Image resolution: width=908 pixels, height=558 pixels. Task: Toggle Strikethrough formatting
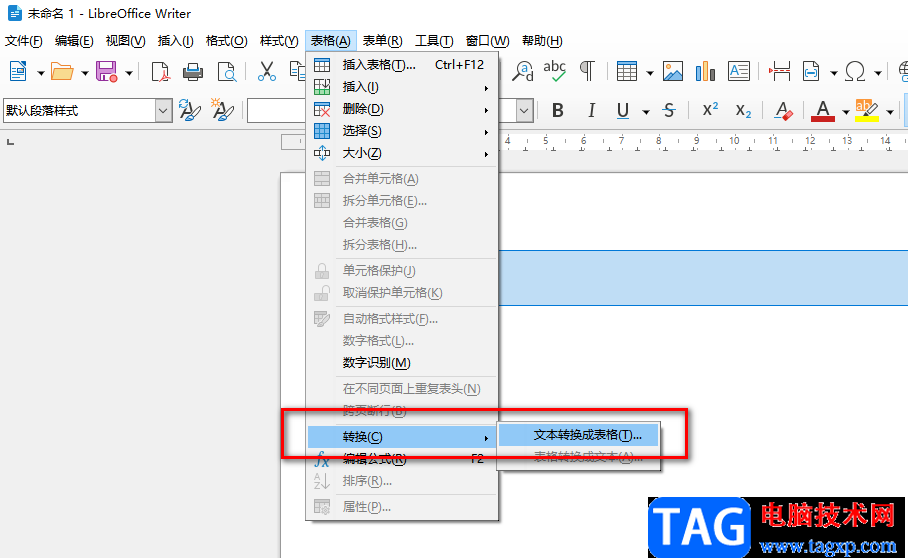[x=669, y=110]
